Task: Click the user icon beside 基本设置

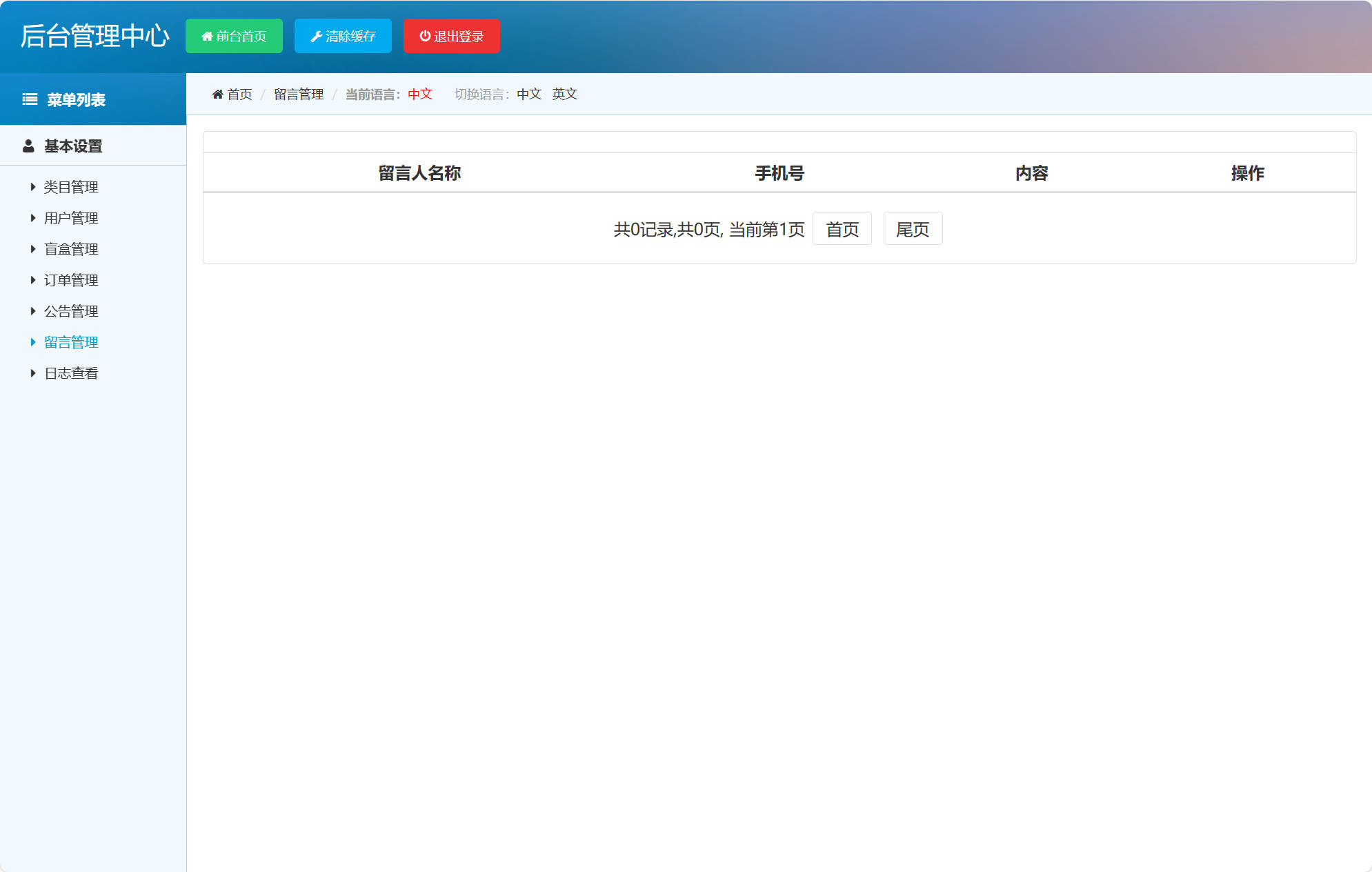Action: 28,146
